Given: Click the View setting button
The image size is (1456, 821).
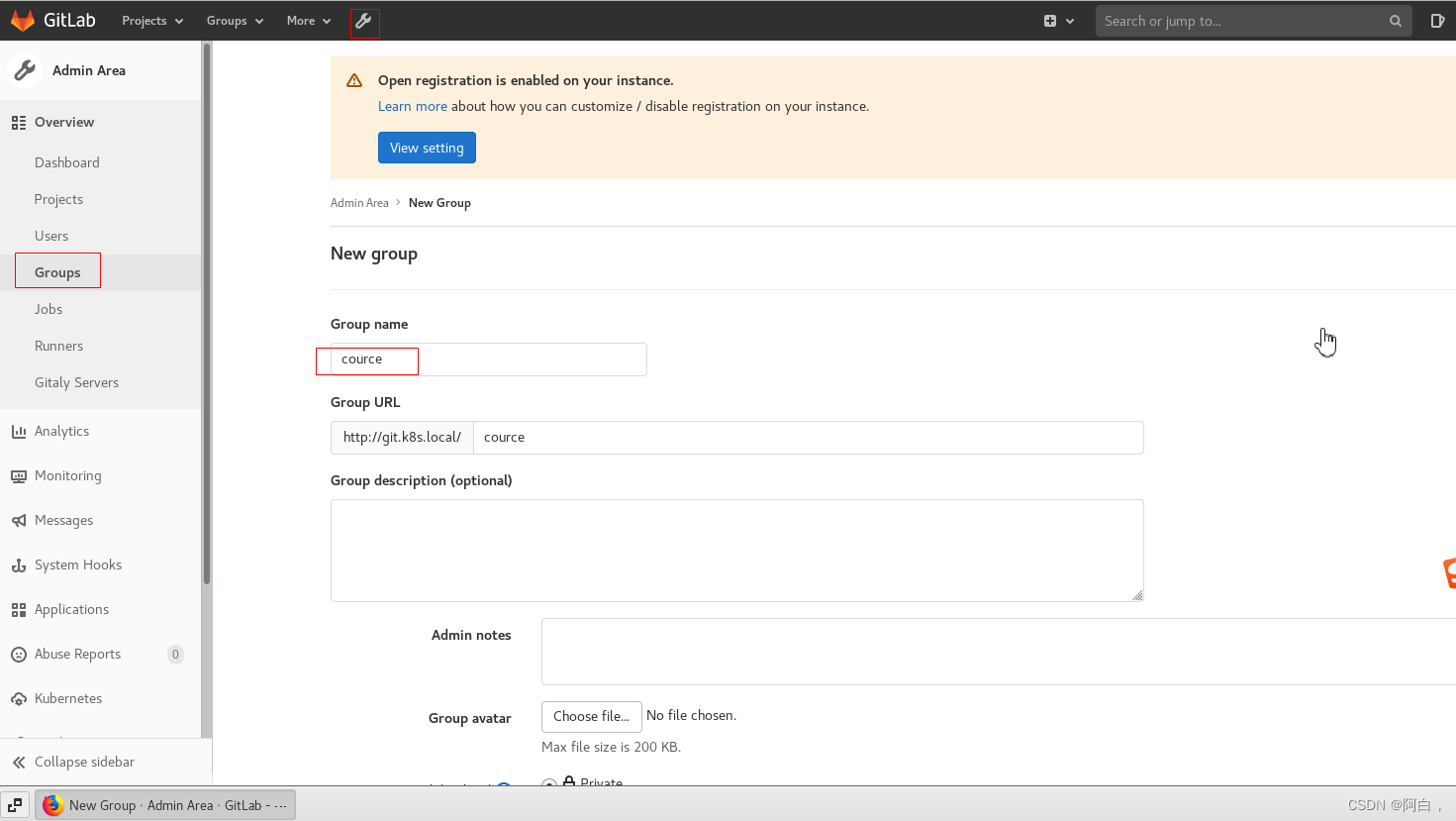Looking at the screenshot, I should coord(427,148).
